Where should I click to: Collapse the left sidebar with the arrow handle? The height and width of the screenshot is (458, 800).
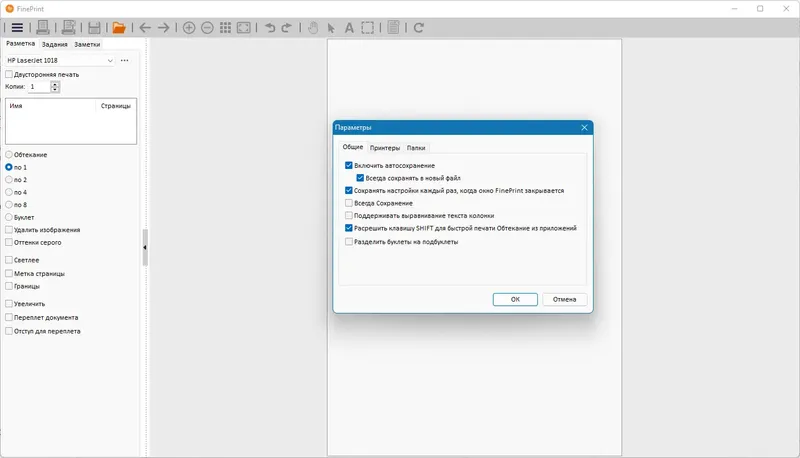(x=145, y=247)
